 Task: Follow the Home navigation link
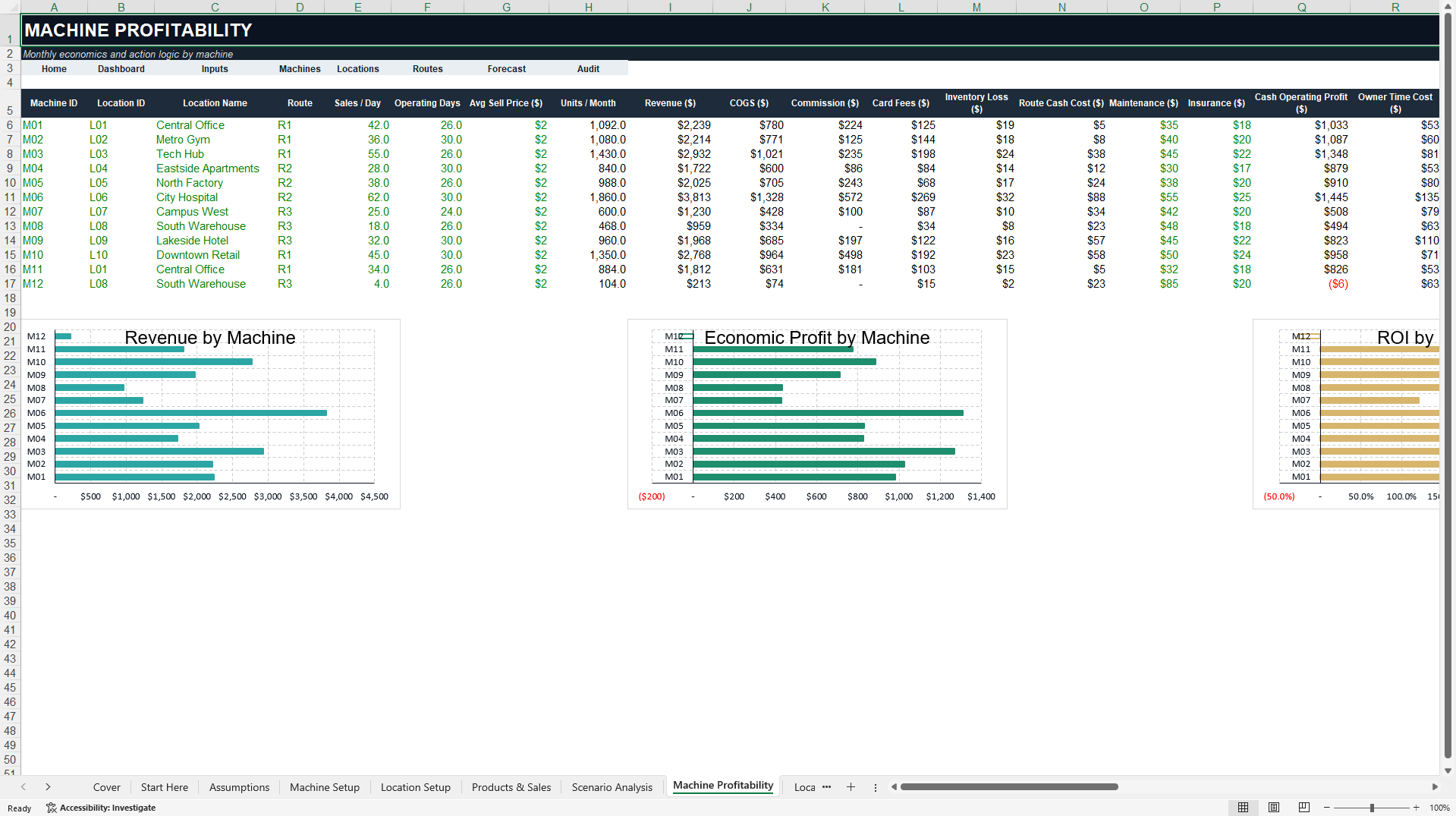coord(54,69)
